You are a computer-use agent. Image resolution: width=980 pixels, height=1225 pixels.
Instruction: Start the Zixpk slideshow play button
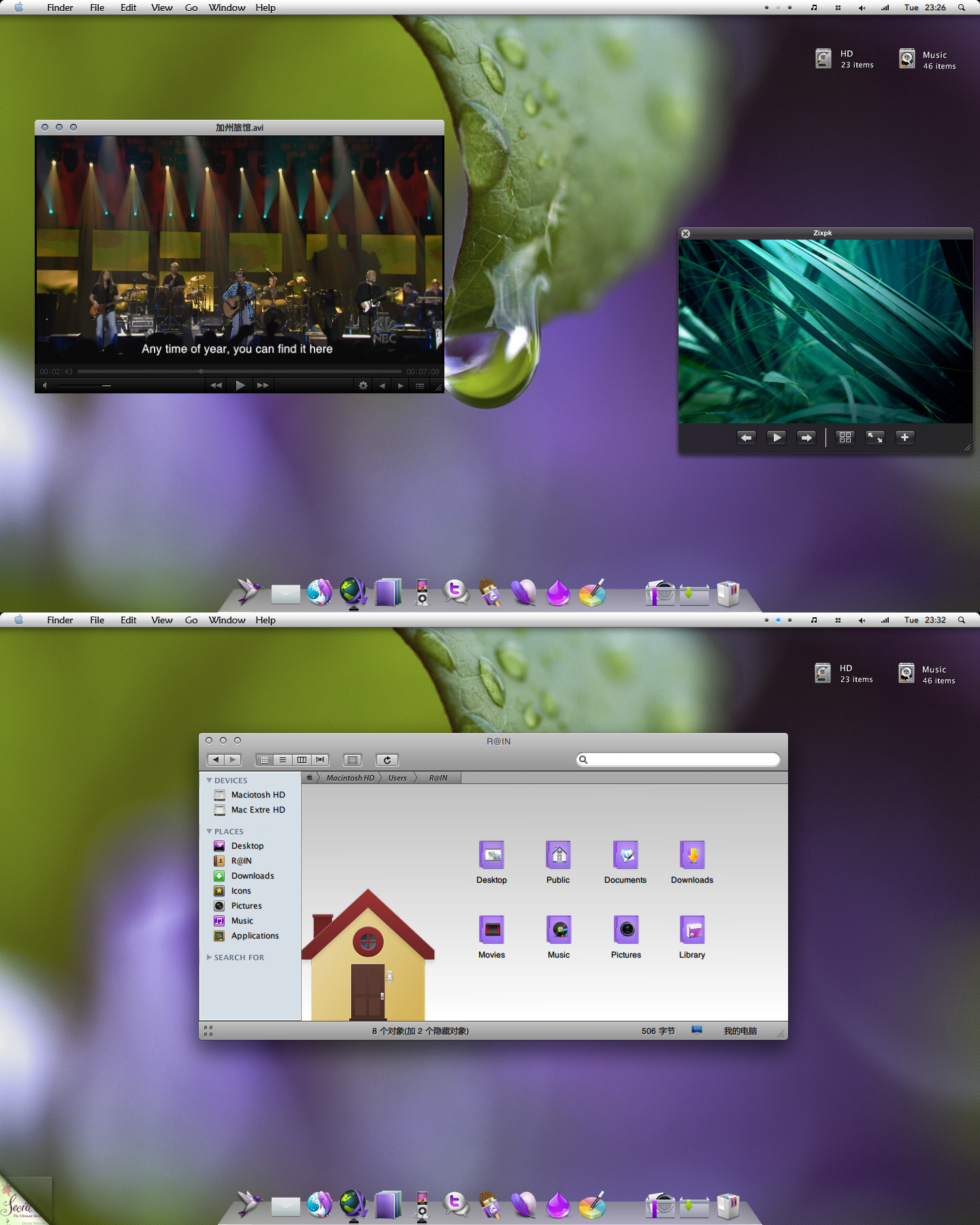[777, 438]
